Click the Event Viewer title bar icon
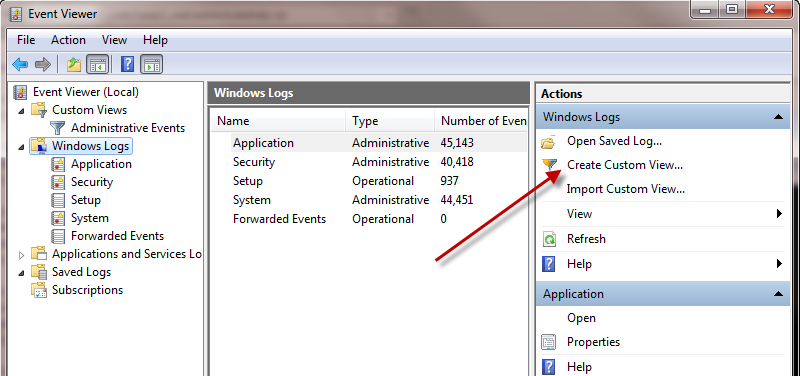Image resolution: width=800 pixels, height=376 pixels. point(16,14)
